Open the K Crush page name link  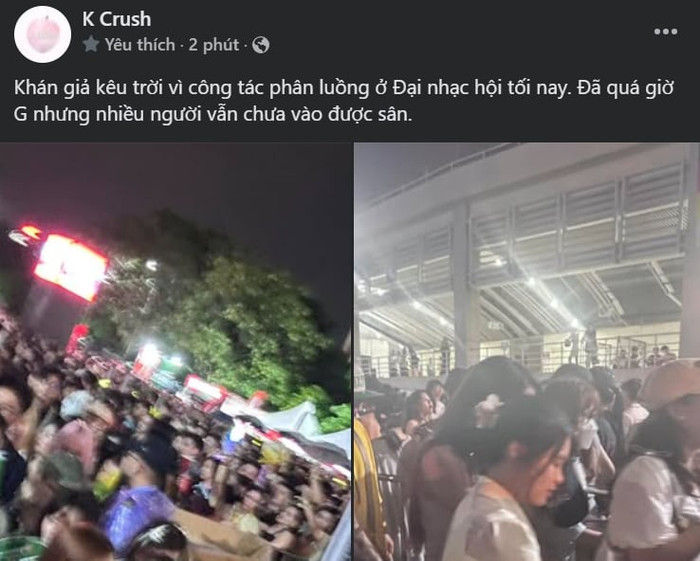pyautogui.click(x=117, y=19)
